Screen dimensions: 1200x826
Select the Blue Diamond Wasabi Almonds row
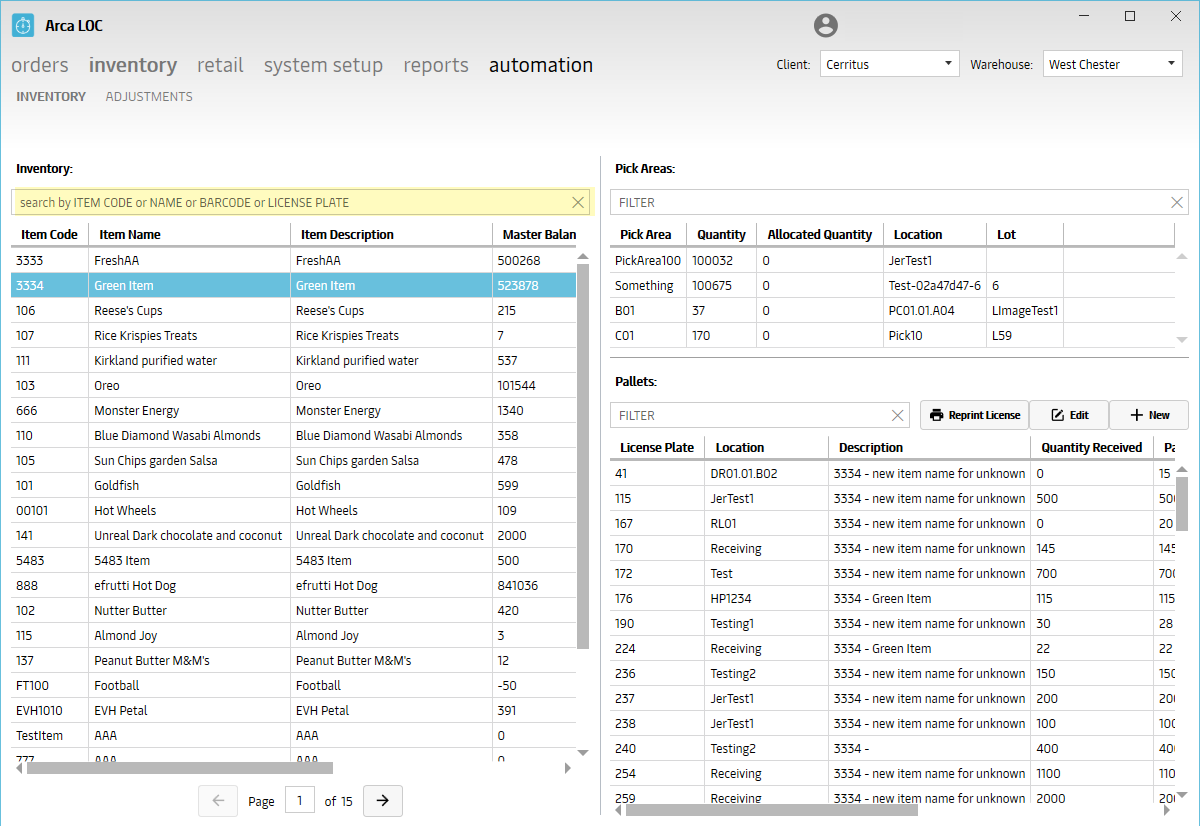pyautogui.click(x=294, y=436)
